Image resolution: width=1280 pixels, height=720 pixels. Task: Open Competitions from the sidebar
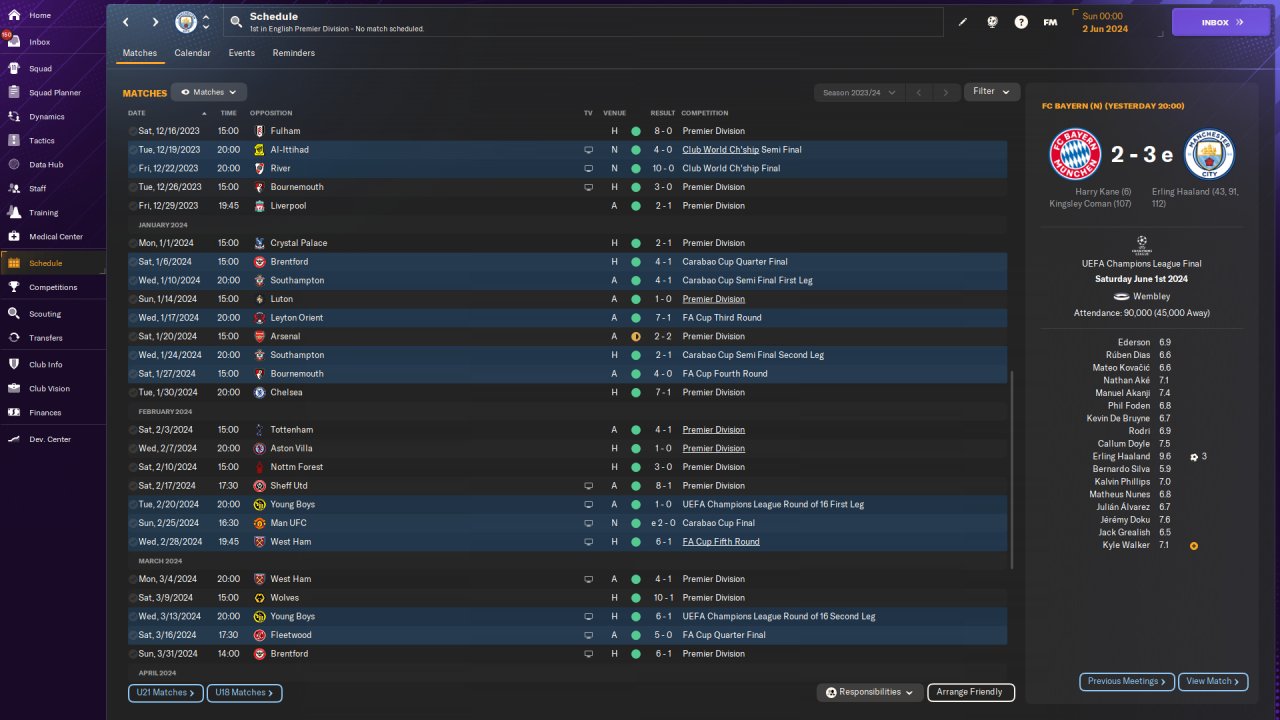(x=52, y=287)
